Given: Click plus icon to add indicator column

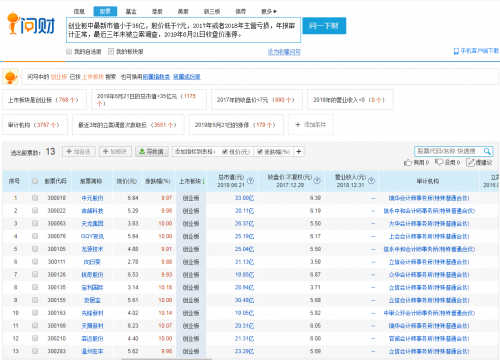Looking at the screenshot, I should click(299, 152).
